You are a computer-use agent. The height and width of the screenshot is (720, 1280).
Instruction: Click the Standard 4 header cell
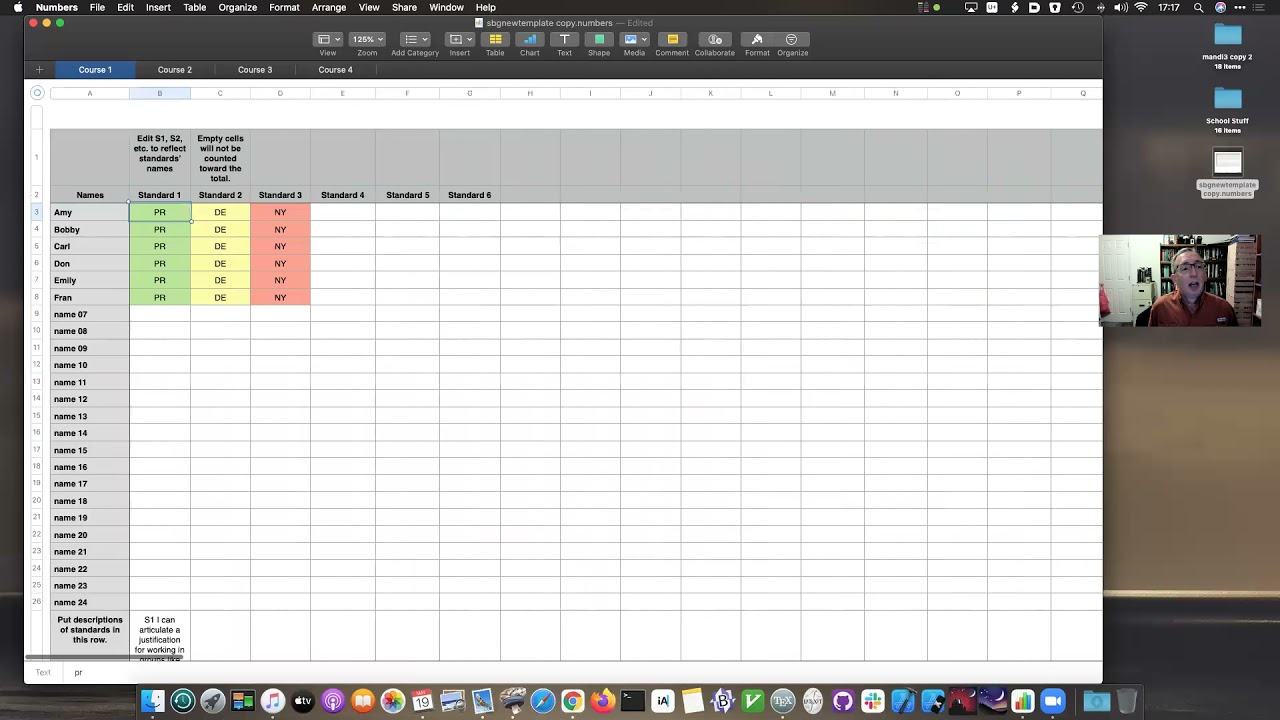click(x=342, y=195)
